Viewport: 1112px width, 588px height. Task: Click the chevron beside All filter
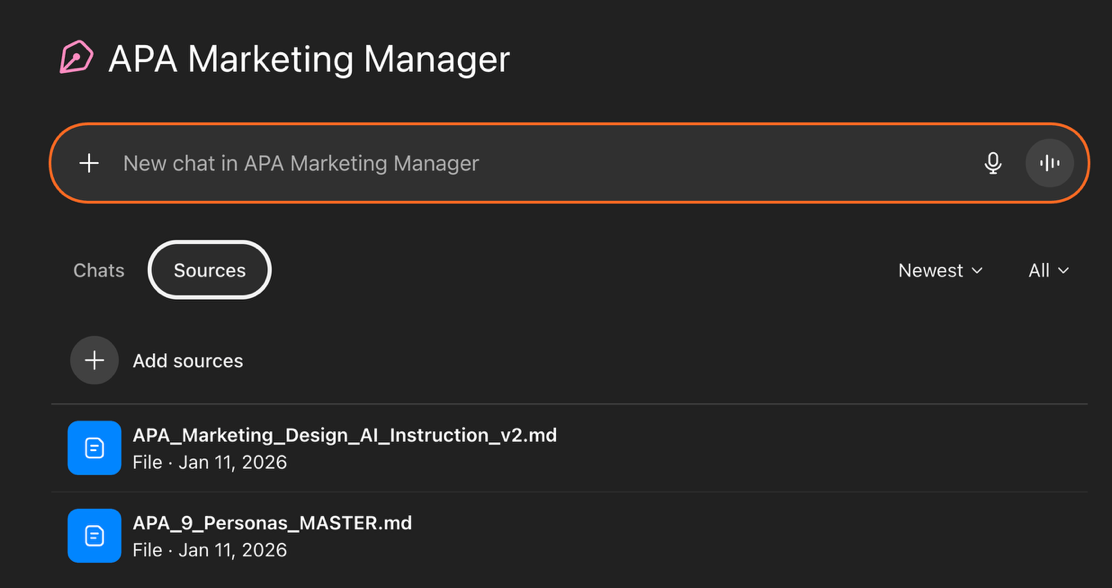(x=1064, y=271)
